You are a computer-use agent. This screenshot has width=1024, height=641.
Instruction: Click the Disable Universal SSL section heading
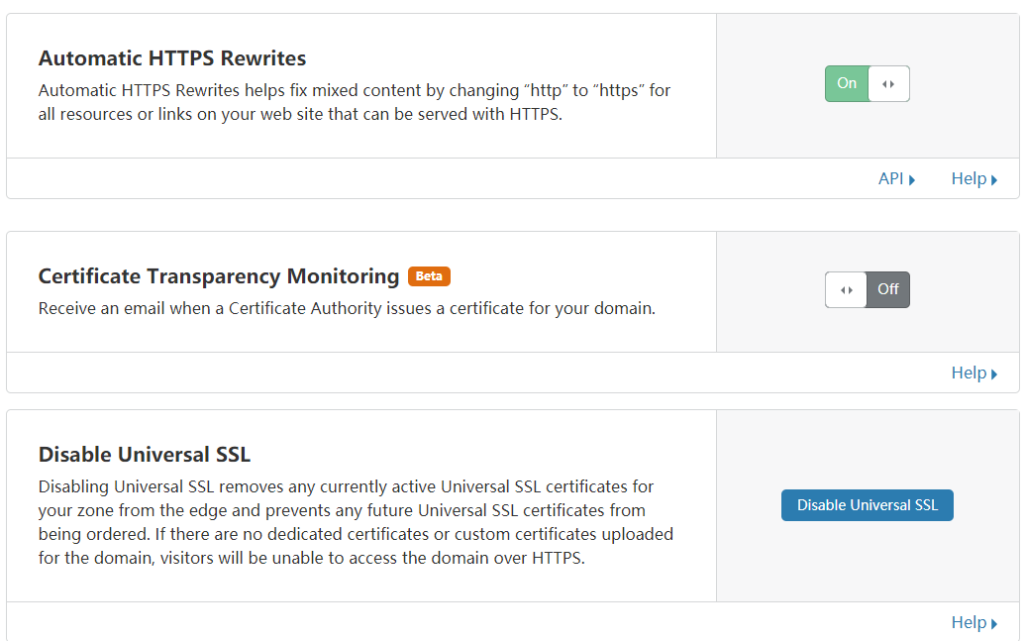pyautogui.click(x=144, y=454)
